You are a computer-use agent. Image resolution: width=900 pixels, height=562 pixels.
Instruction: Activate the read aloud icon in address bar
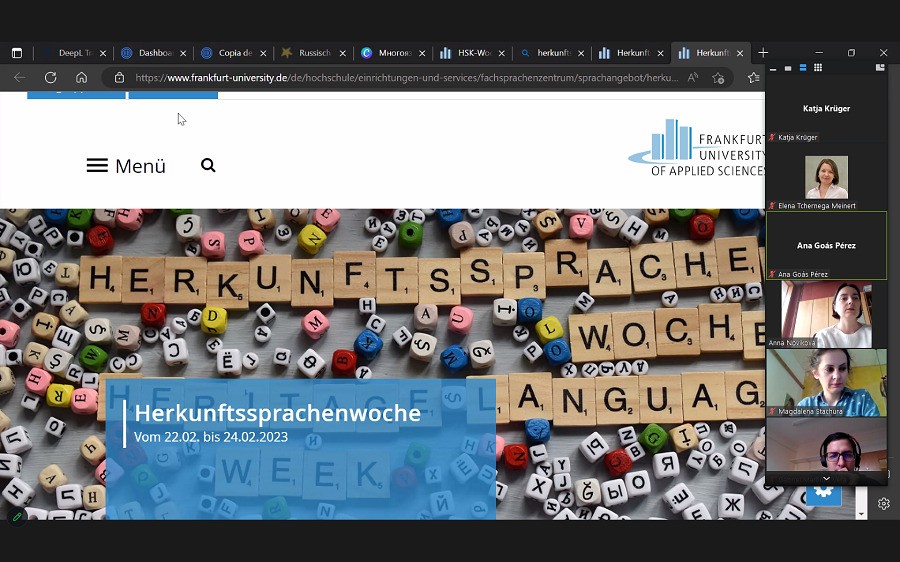click(x=693, y=78)
